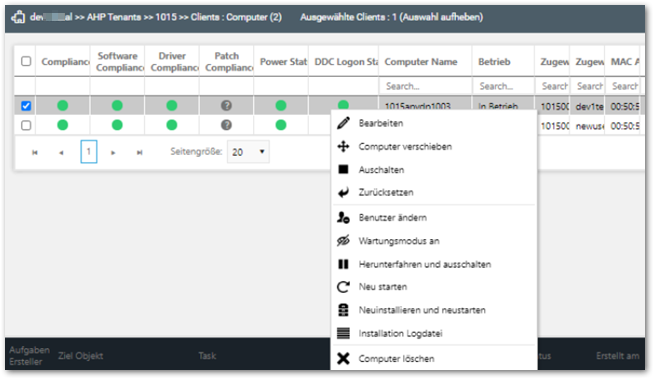Go to next page arrow
Screen dimensions: 654x379
[113, 153]
